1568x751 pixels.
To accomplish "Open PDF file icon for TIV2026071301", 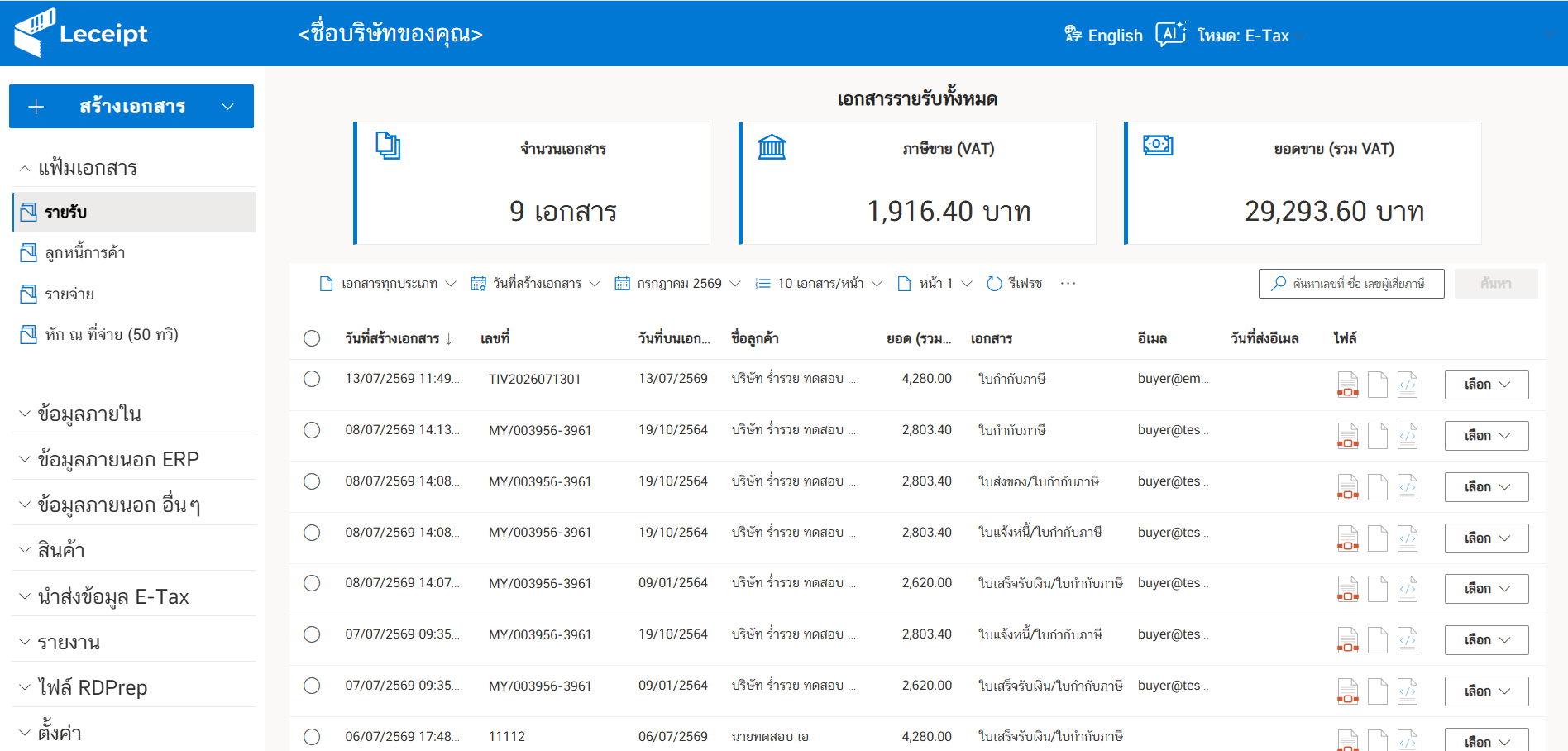I will click(1348, 385).
